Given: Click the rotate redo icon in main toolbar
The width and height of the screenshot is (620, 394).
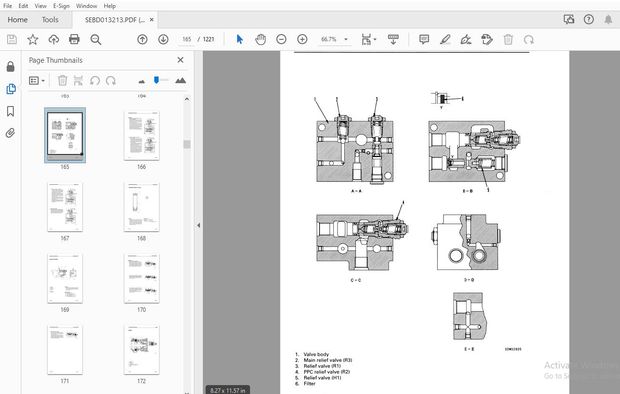Looking at the screenshot, I should [x=529, y=39].
